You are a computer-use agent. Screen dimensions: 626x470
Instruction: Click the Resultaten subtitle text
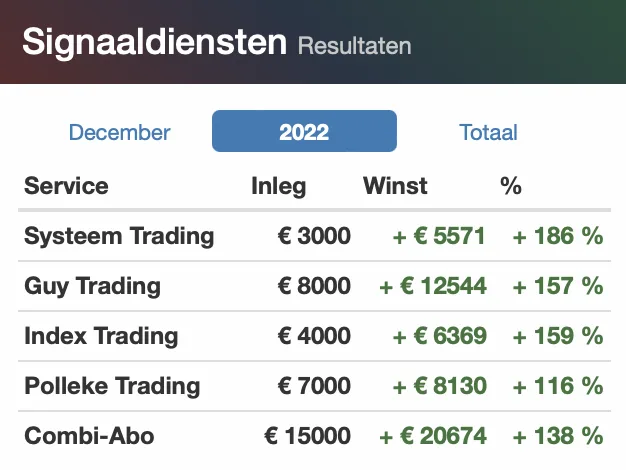pyautogui.click(x=355, y=46)
